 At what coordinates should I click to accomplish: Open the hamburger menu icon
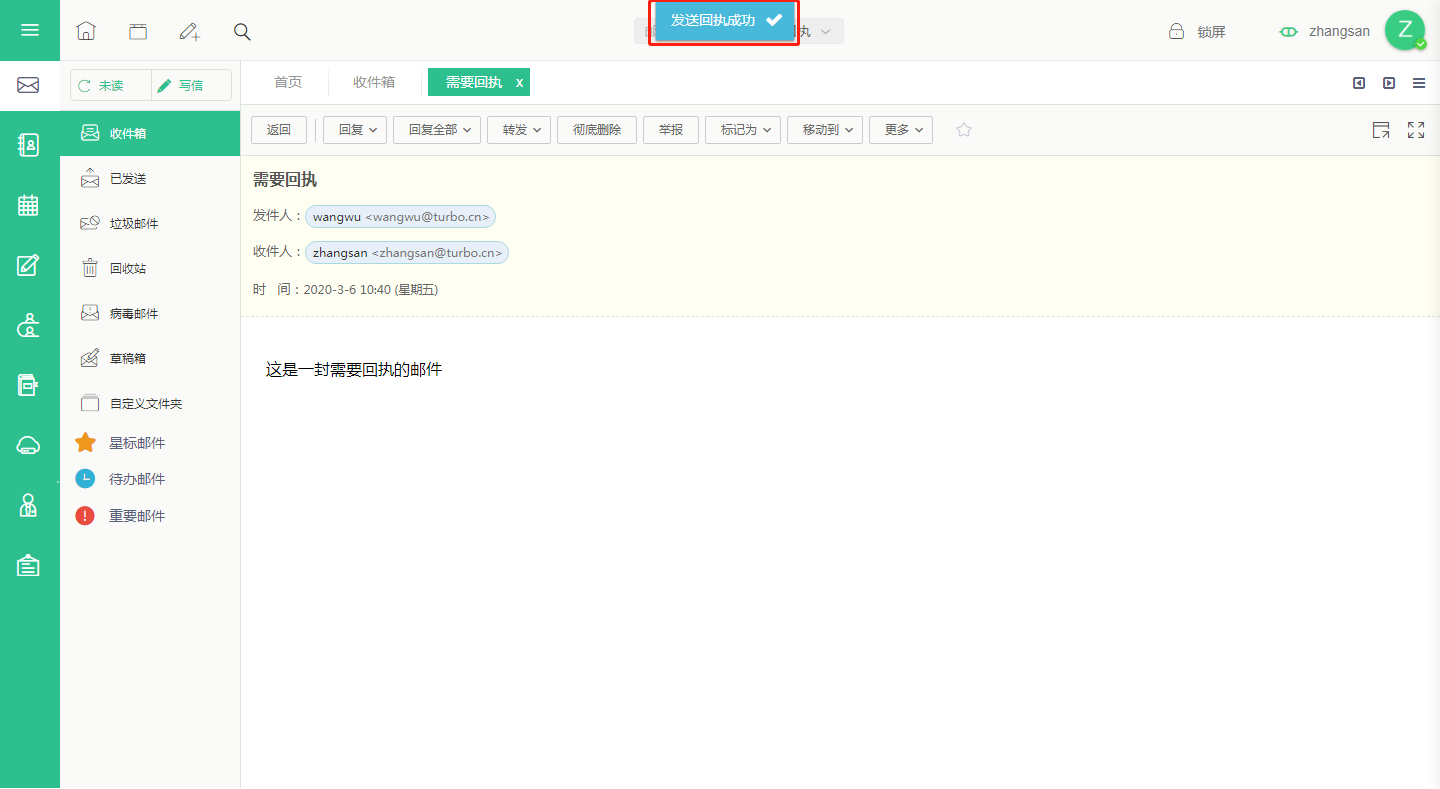(30, 30)
